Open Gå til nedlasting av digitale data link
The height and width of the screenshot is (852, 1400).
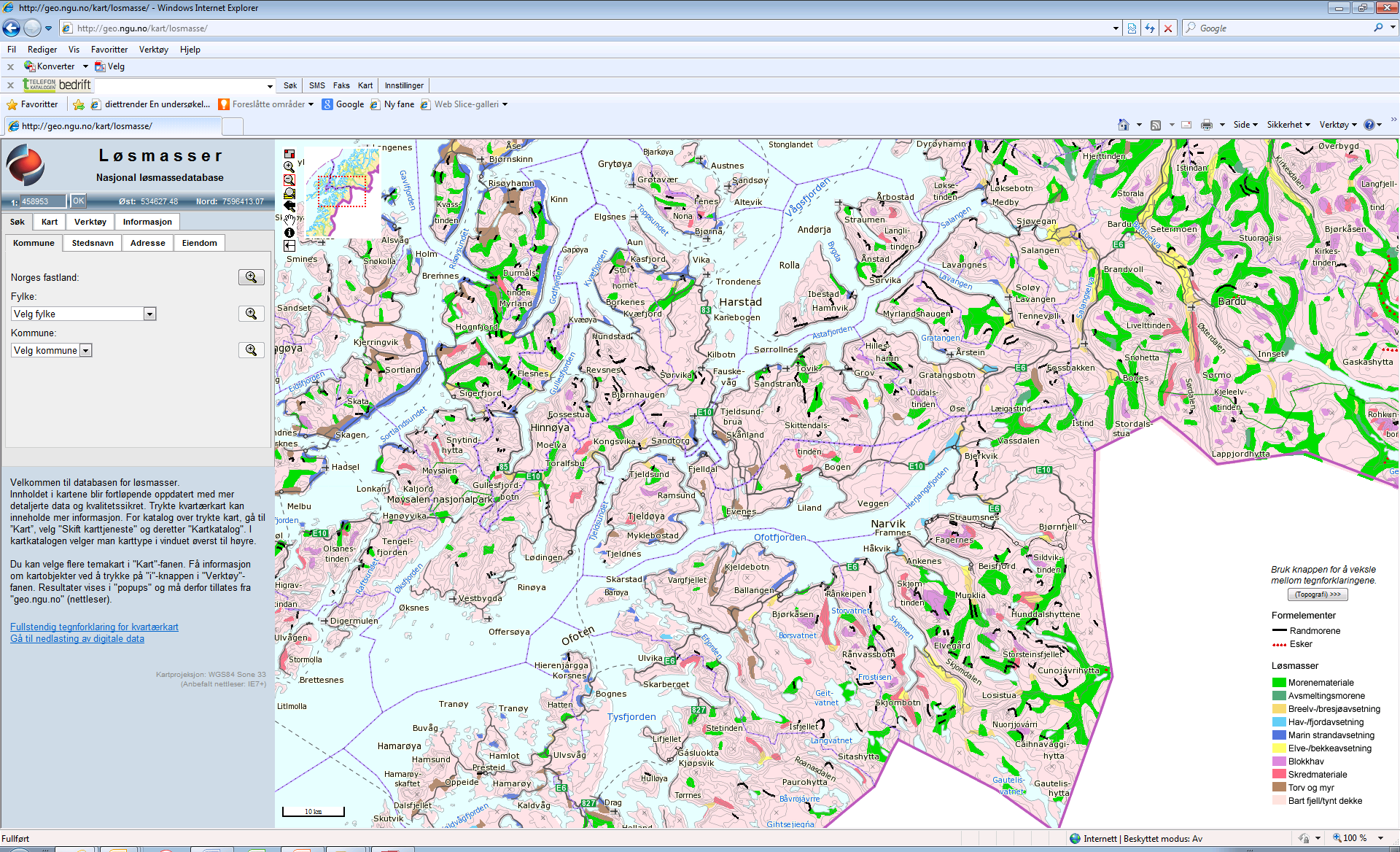77,638
